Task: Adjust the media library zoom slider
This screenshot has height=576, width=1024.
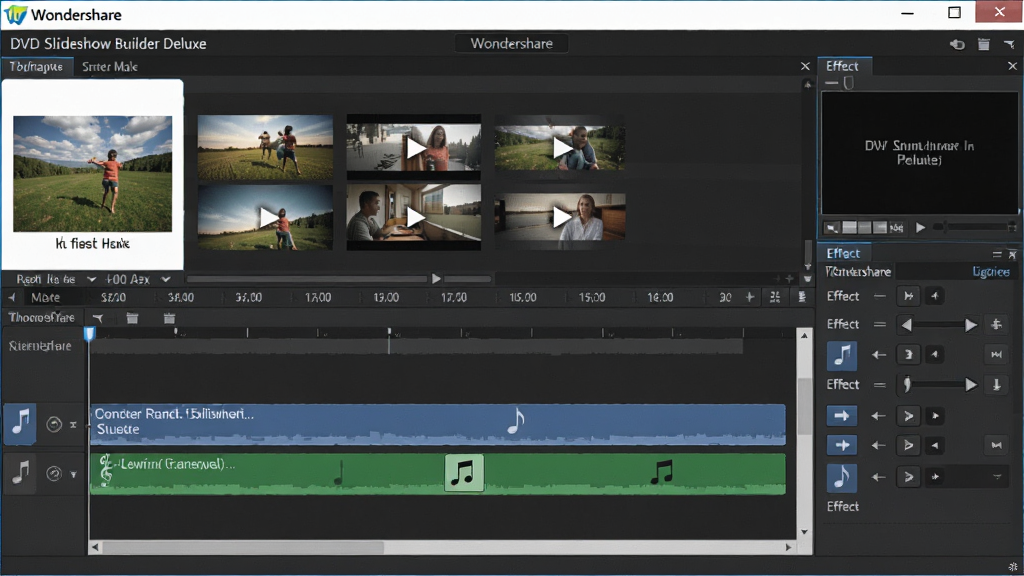Action: (x=339, y=279)
